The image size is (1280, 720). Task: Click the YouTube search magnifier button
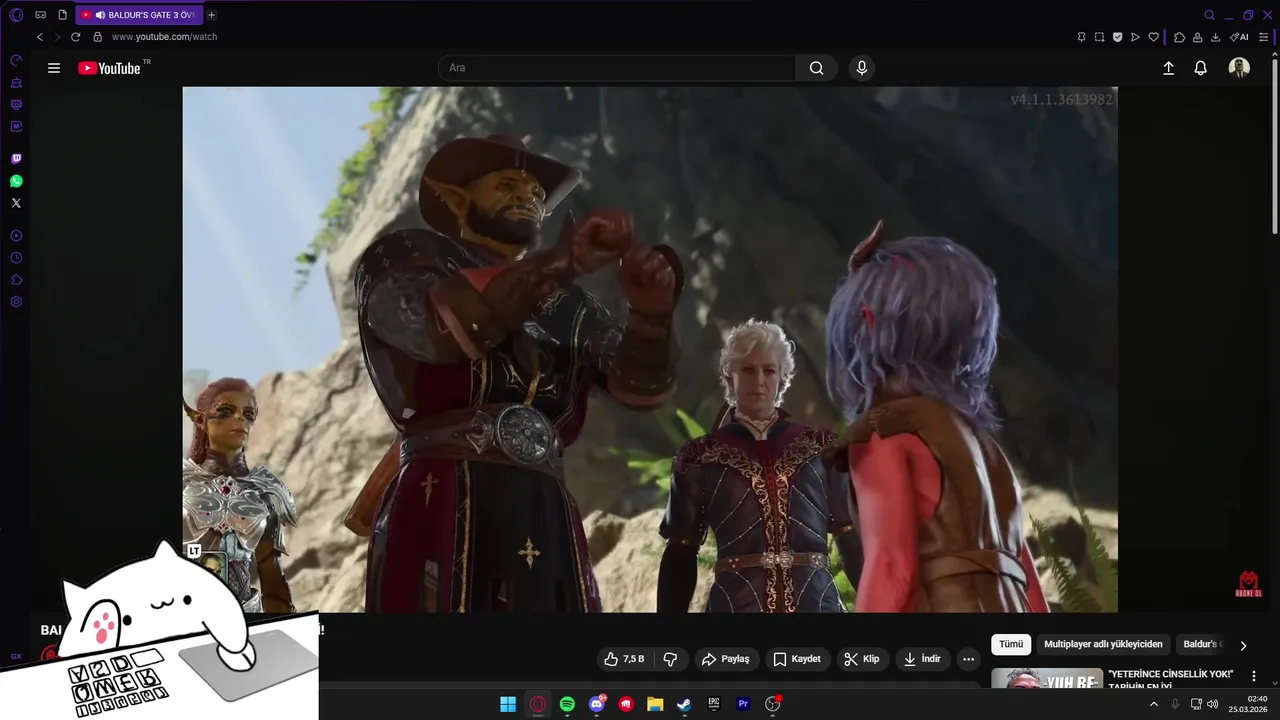817,68
